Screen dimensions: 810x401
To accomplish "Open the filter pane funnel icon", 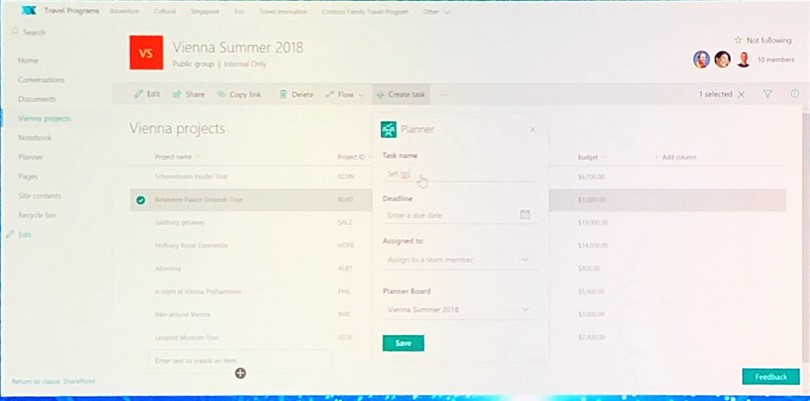I will click(x=768, y=94).
